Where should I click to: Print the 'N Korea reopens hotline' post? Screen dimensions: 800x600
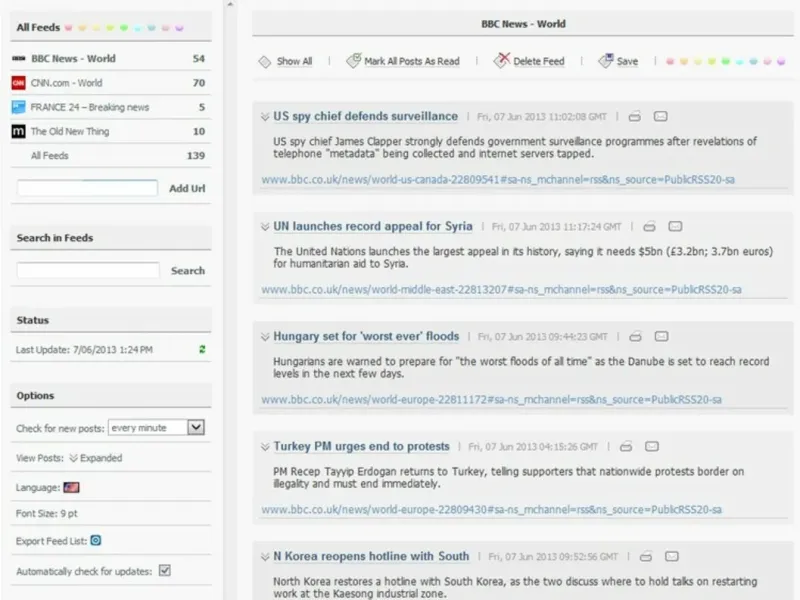coord(646,557)
